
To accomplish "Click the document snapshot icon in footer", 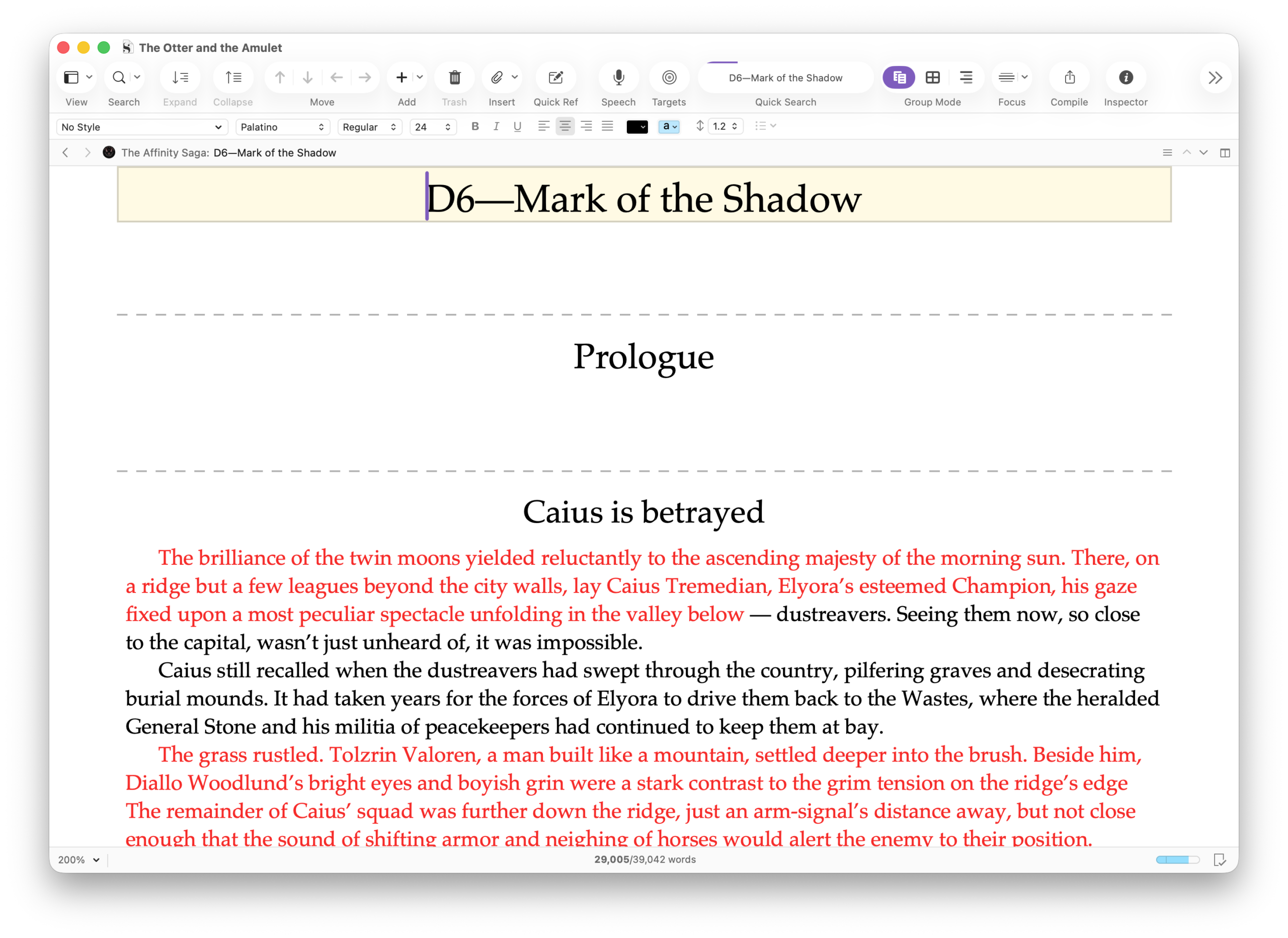I will point(1219,860).
